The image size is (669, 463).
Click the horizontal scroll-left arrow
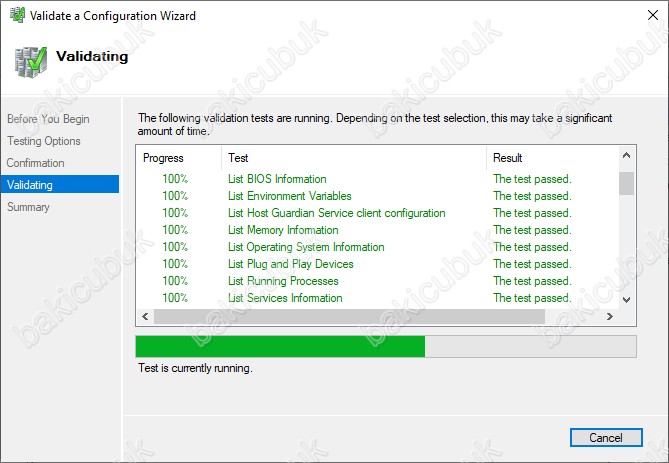tap(145, 316)
